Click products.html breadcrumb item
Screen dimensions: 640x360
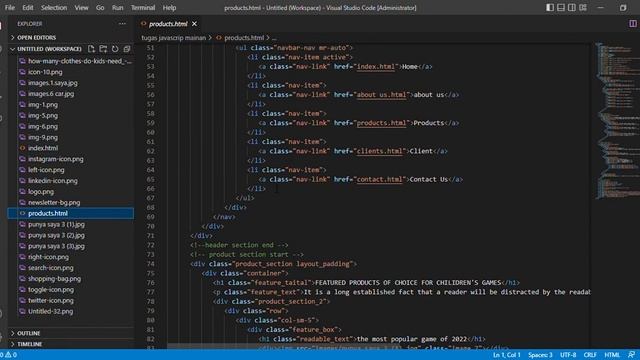click(x=244, y=38)
